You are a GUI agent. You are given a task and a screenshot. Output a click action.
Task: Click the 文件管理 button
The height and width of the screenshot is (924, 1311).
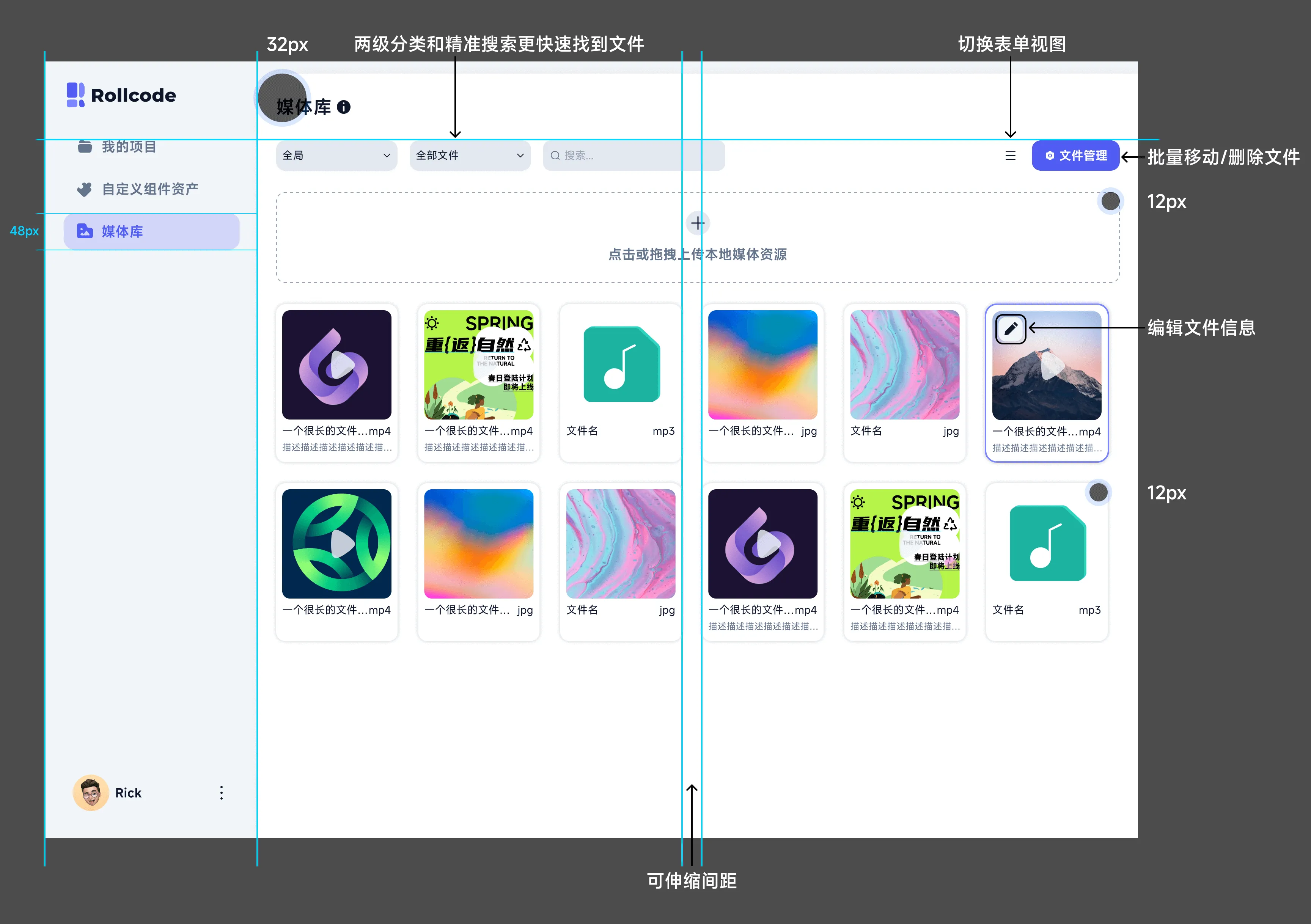(1075, 156)
